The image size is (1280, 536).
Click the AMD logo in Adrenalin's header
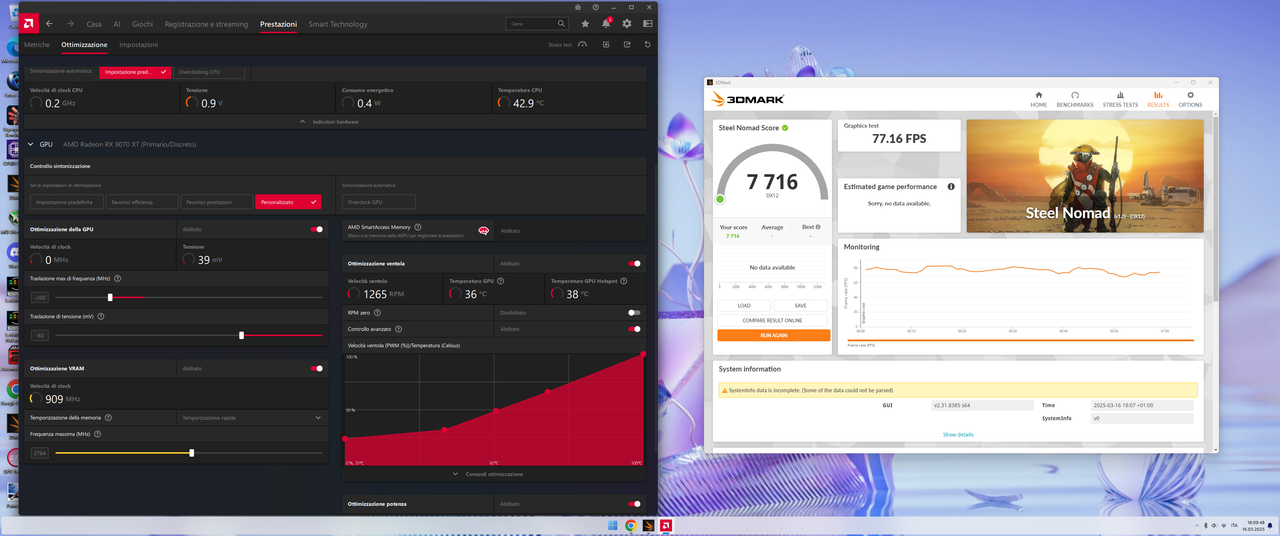(x=29, y=23)
